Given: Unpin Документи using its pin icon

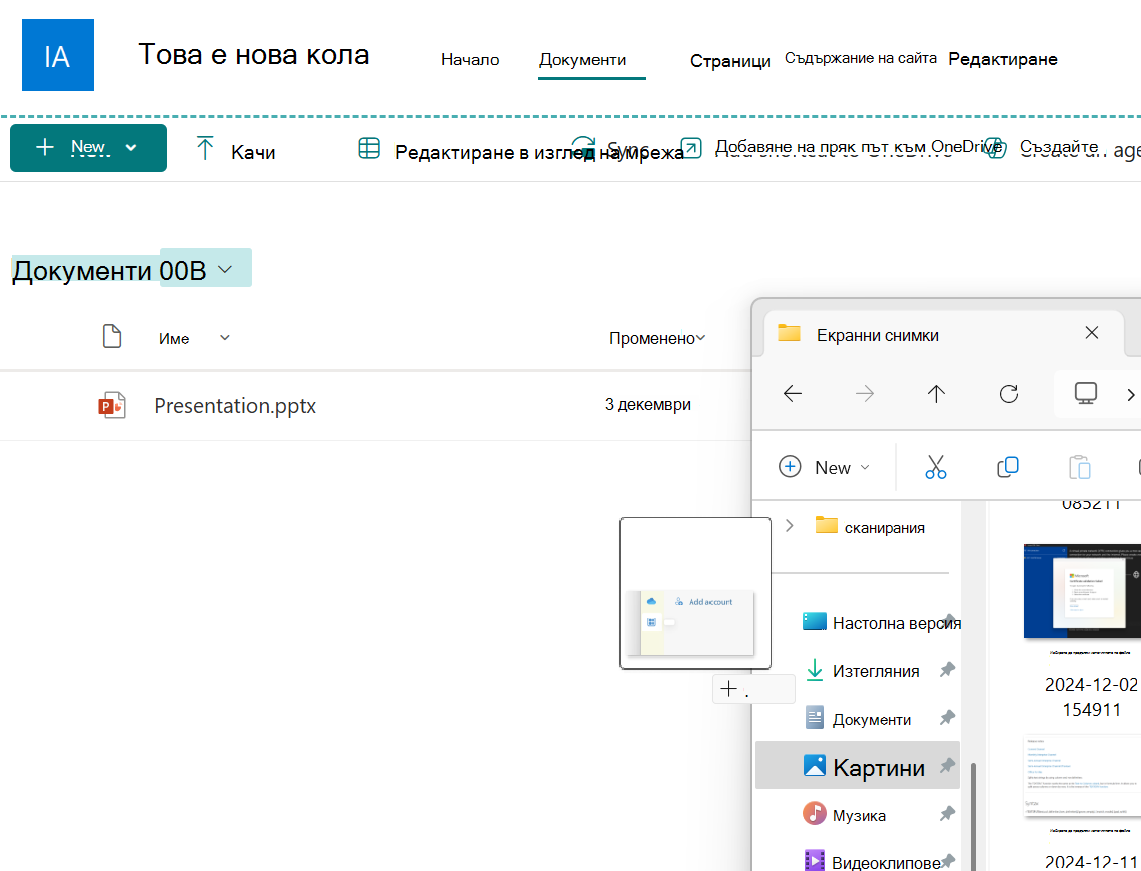Looking at the screenshot, I should tap(947, 718).
